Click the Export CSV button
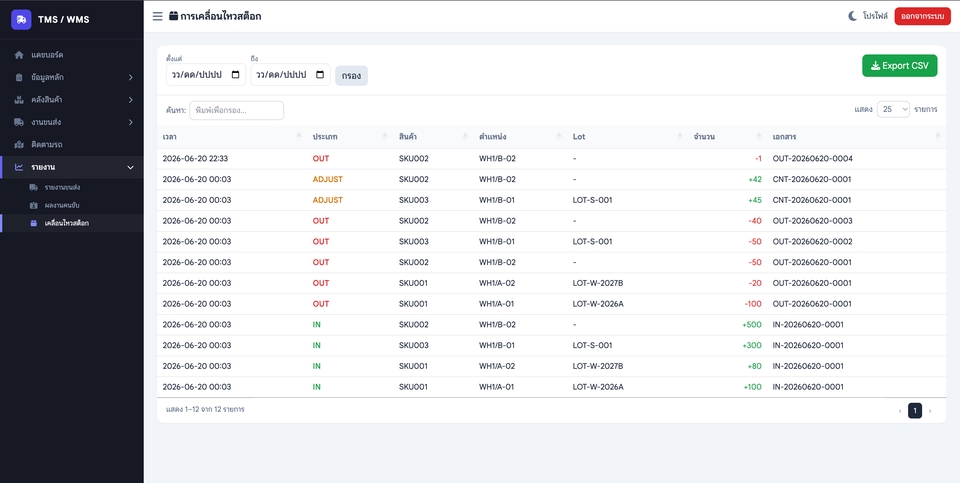960x483 pixels. 899,66
